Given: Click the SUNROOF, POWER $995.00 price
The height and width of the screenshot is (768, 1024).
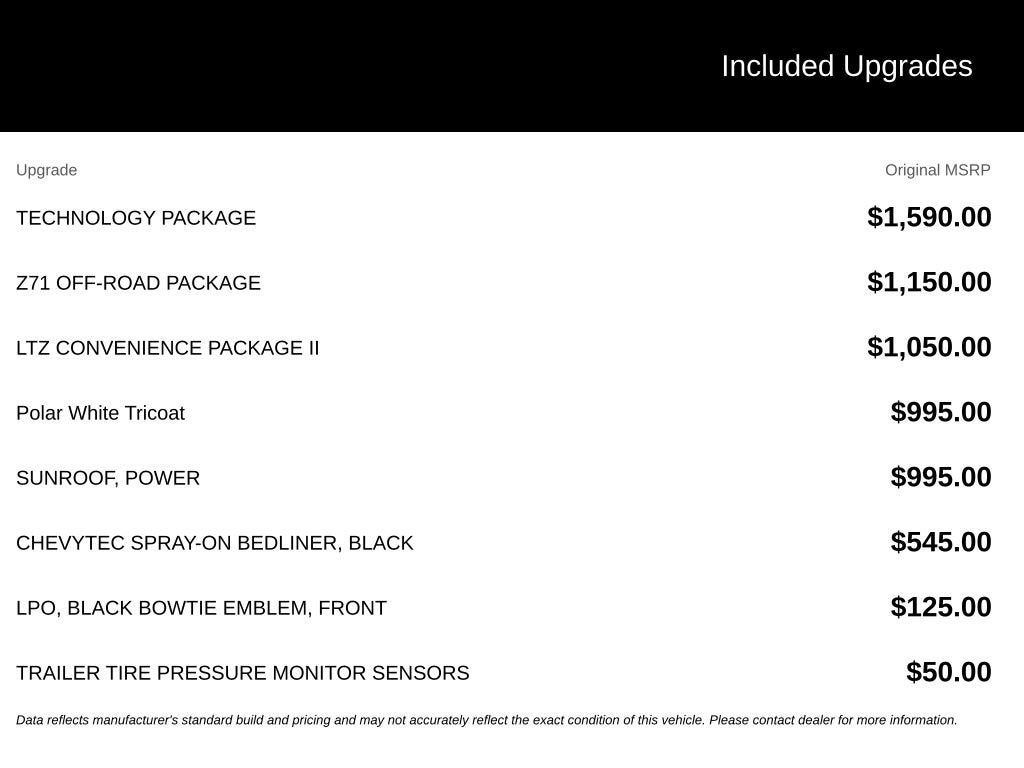Looking at the screenshot, I should click(x=941, y=477).
